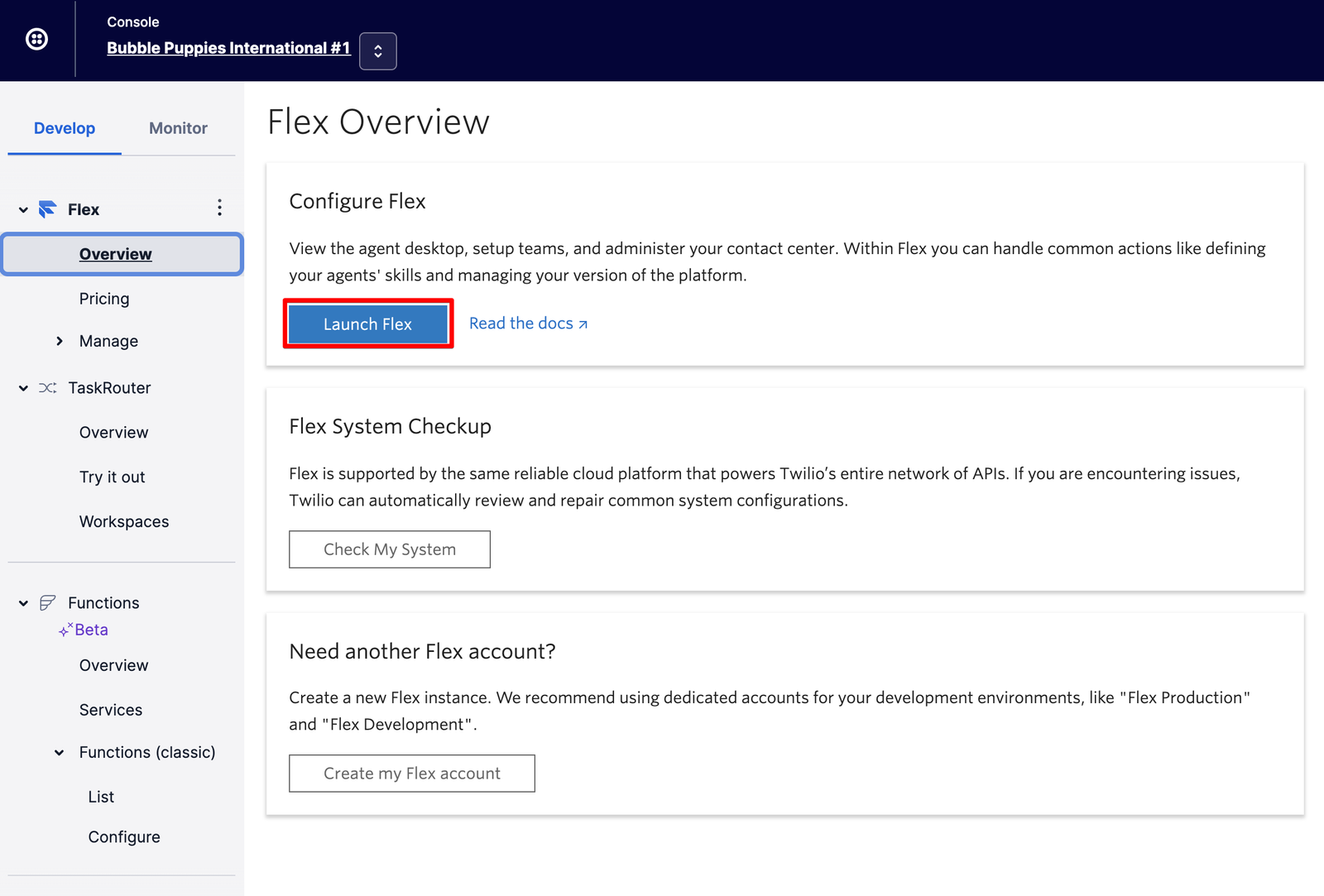
Task: Click the TaskRouter shuffle icon
Action: coord(46,387)
